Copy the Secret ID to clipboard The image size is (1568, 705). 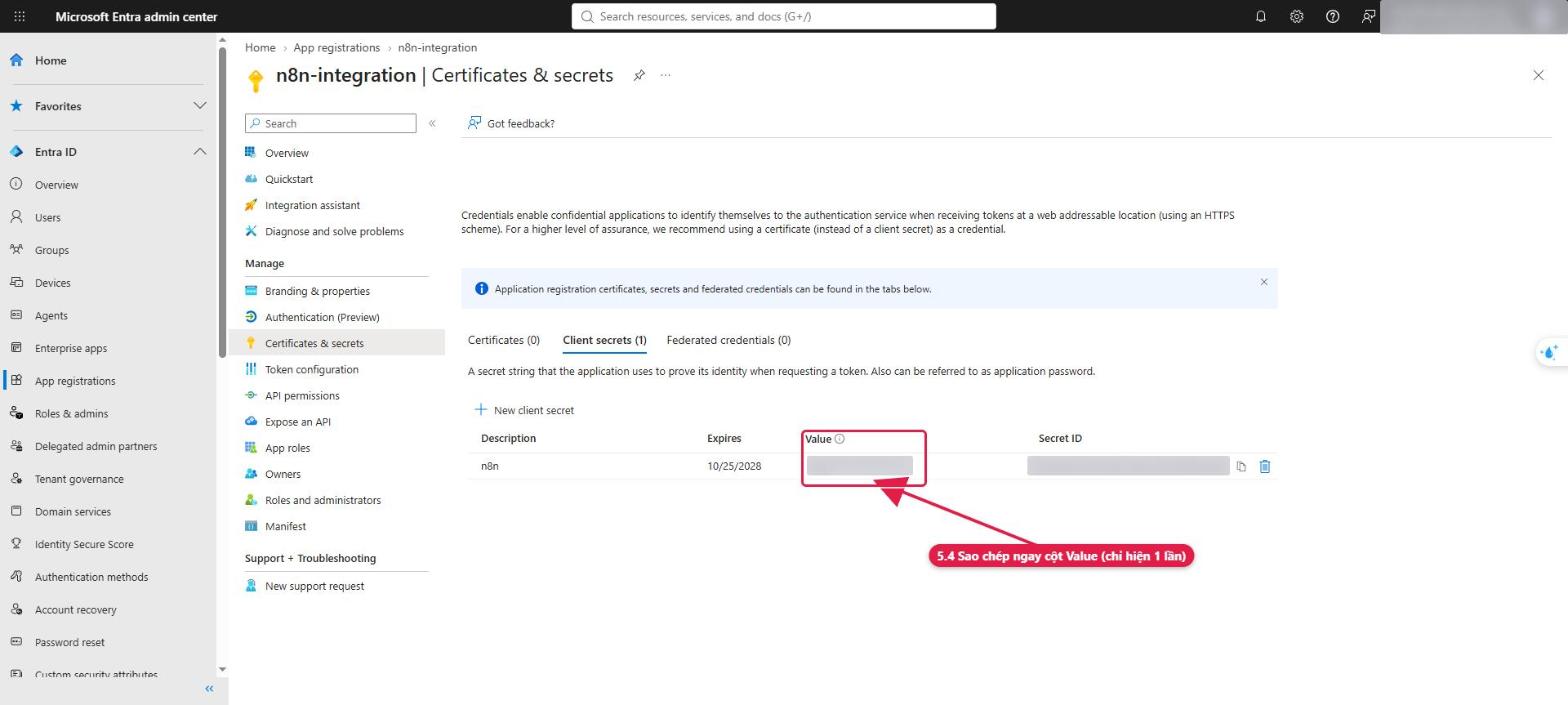click(1241, 466)
